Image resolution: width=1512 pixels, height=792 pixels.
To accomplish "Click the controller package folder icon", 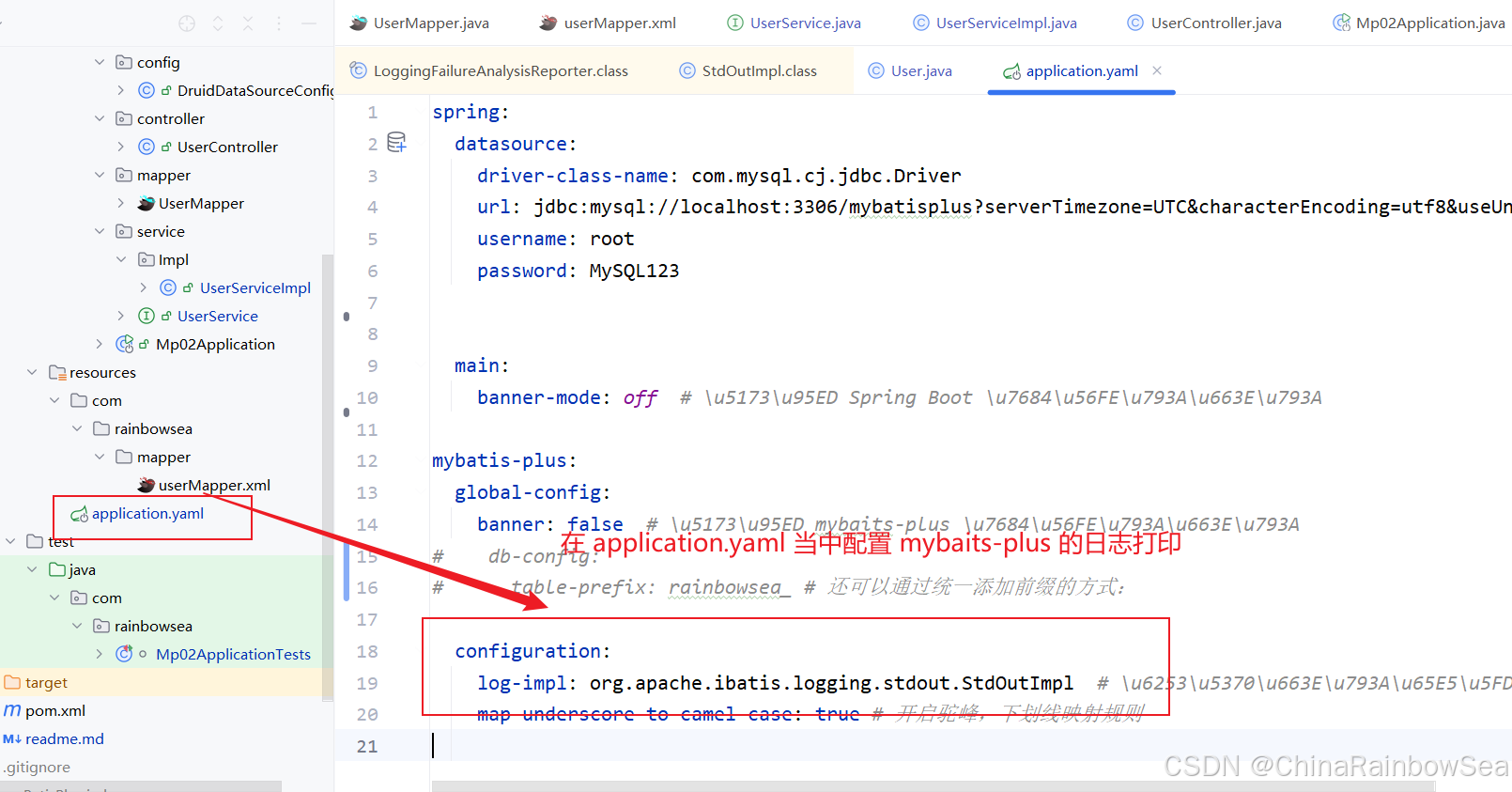I will coord(124,118).
